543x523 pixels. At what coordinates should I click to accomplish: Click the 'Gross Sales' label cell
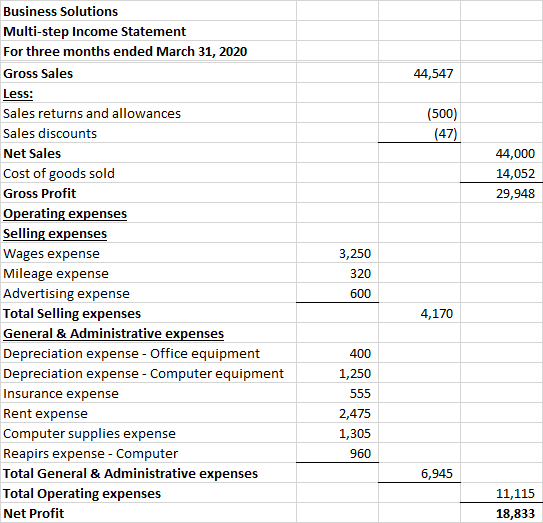(x=38, y=73)
